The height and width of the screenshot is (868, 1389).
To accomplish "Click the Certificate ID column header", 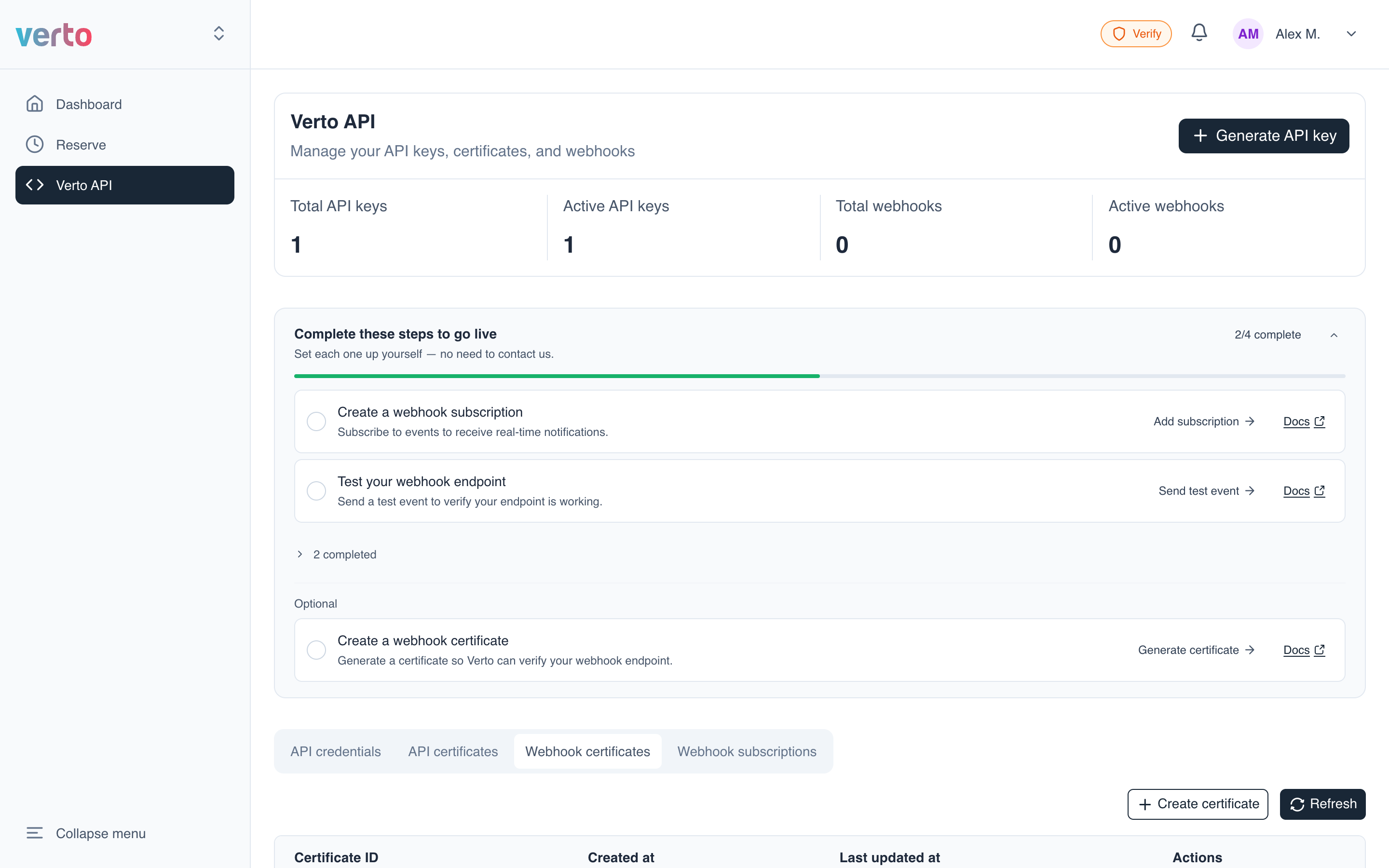I will click(336, 858).
